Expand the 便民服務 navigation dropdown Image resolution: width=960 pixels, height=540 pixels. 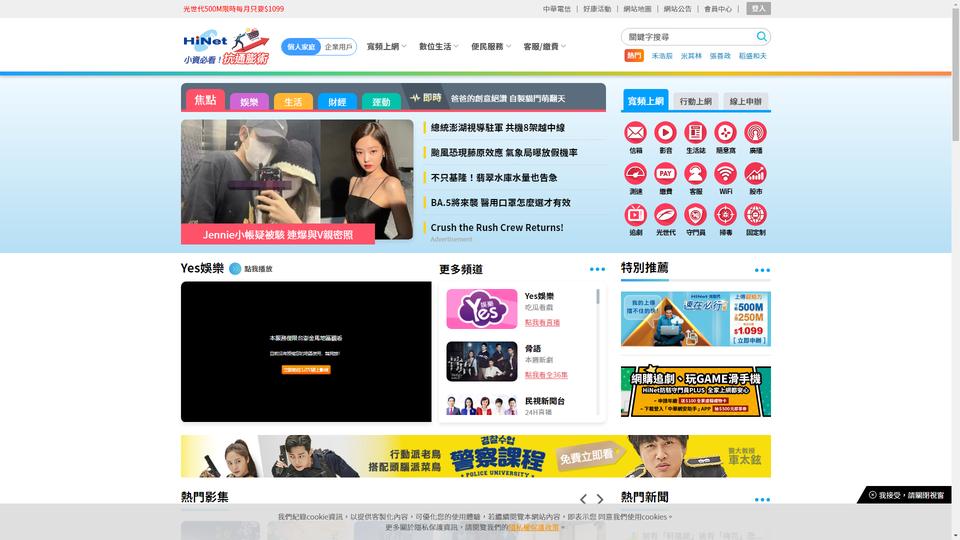(x=490, y=47)
